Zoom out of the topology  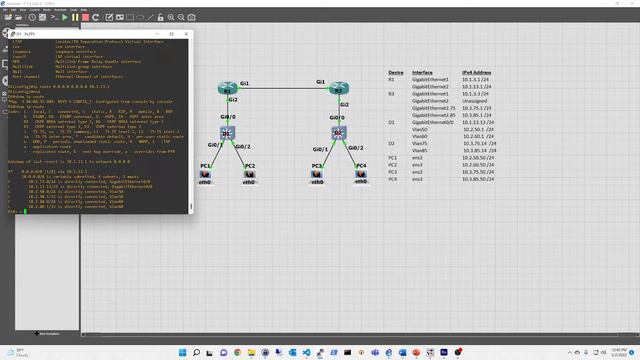[181, 17]
